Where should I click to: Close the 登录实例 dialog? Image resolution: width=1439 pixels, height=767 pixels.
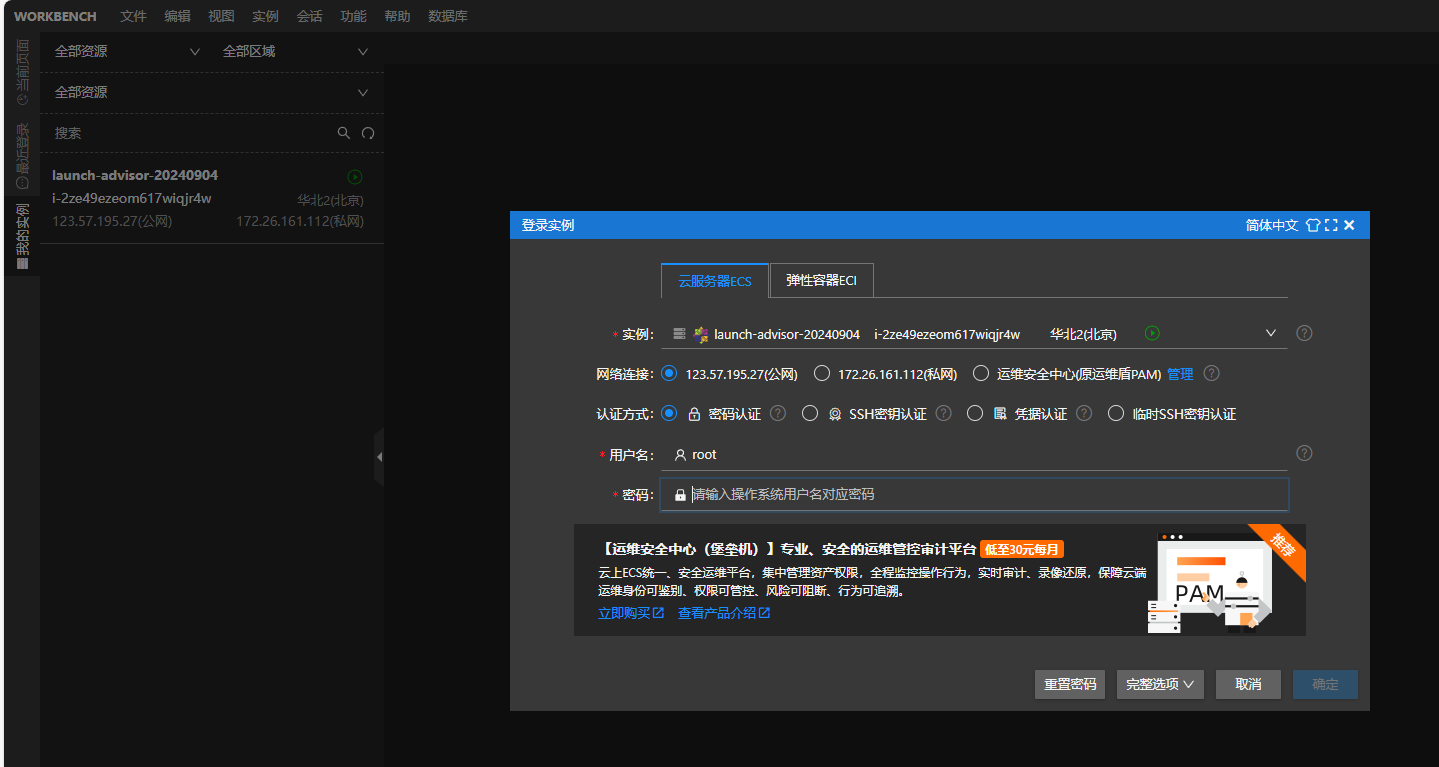(1349, 225)
